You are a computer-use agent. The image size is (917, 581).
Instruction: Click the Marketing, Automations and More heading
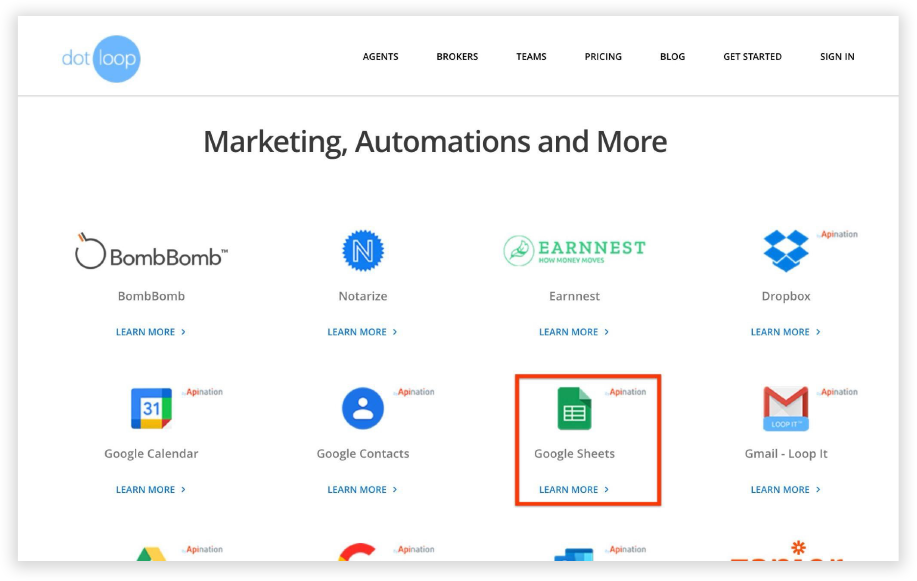pos(435,142)
